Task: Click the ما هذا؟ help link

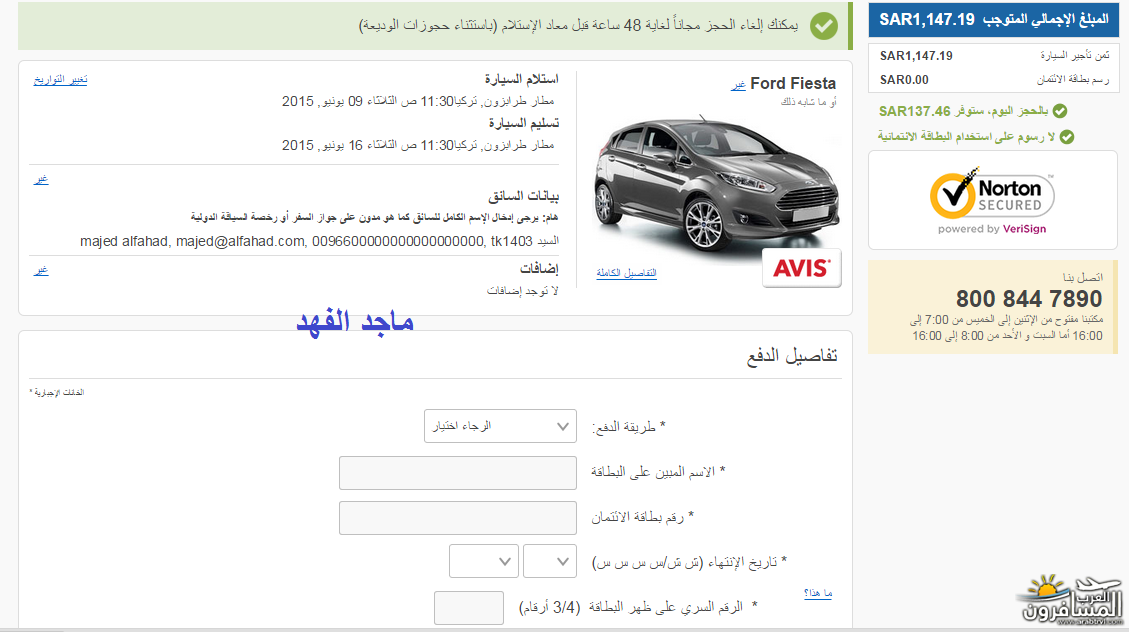Action: 818,593
